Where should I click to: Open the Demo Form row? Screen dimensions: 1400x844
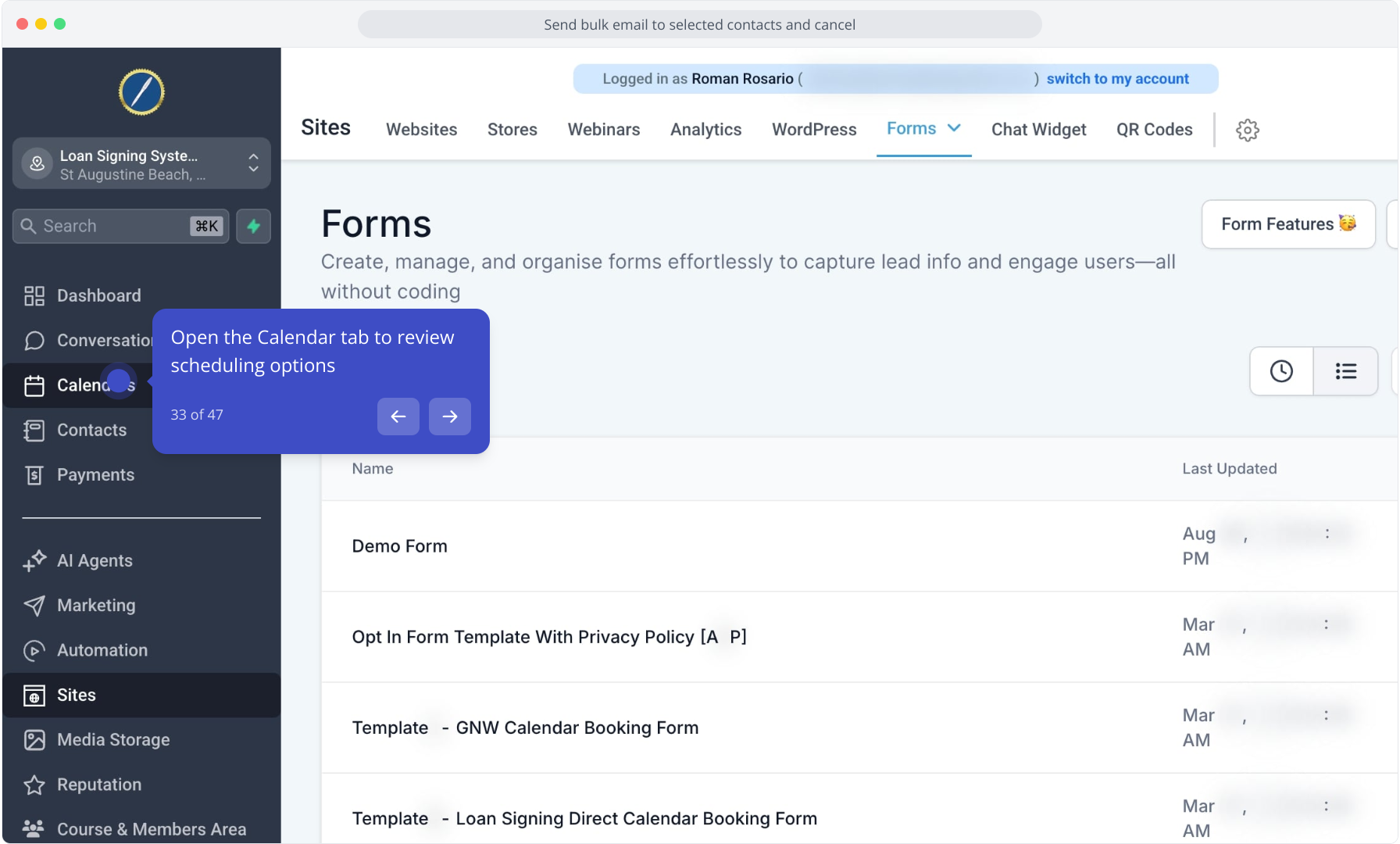tap(859, 546)
